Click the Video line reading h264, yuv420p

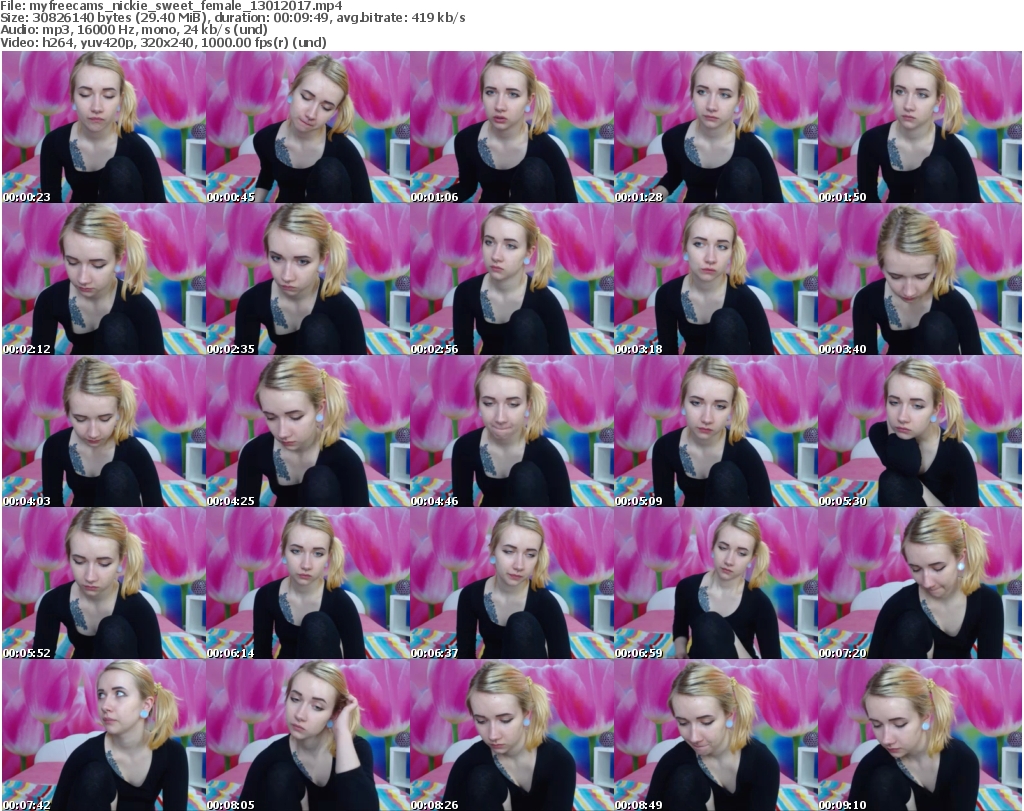(x=163, y=42)
